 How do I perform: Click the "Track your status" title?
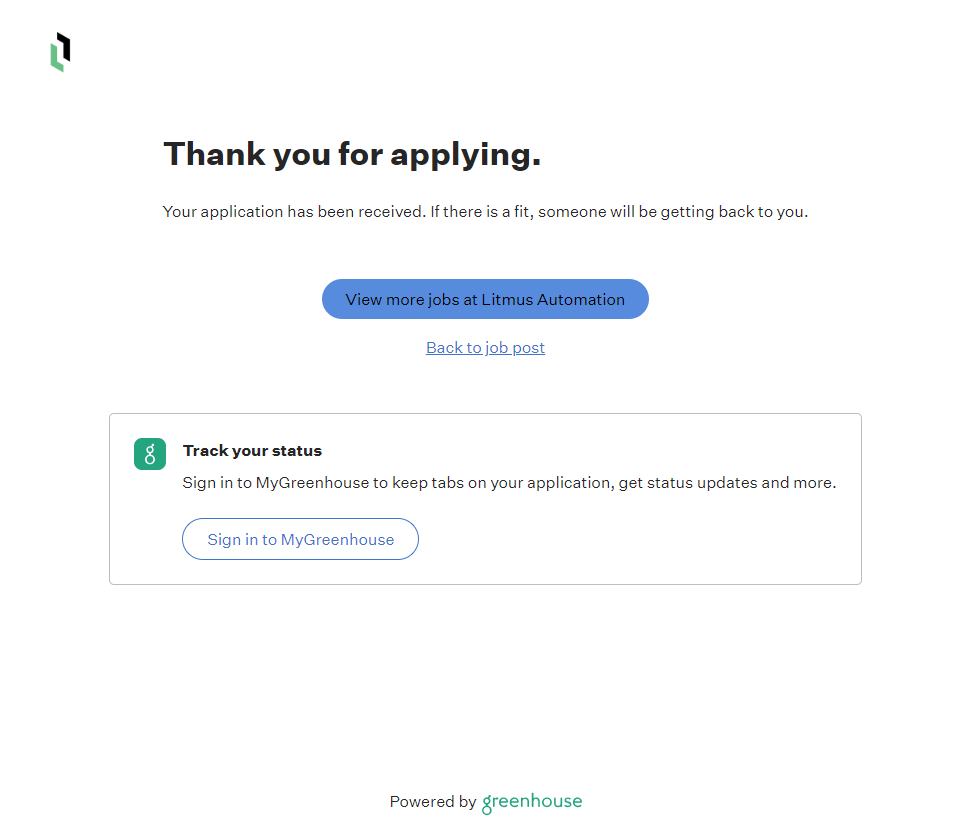252,451
